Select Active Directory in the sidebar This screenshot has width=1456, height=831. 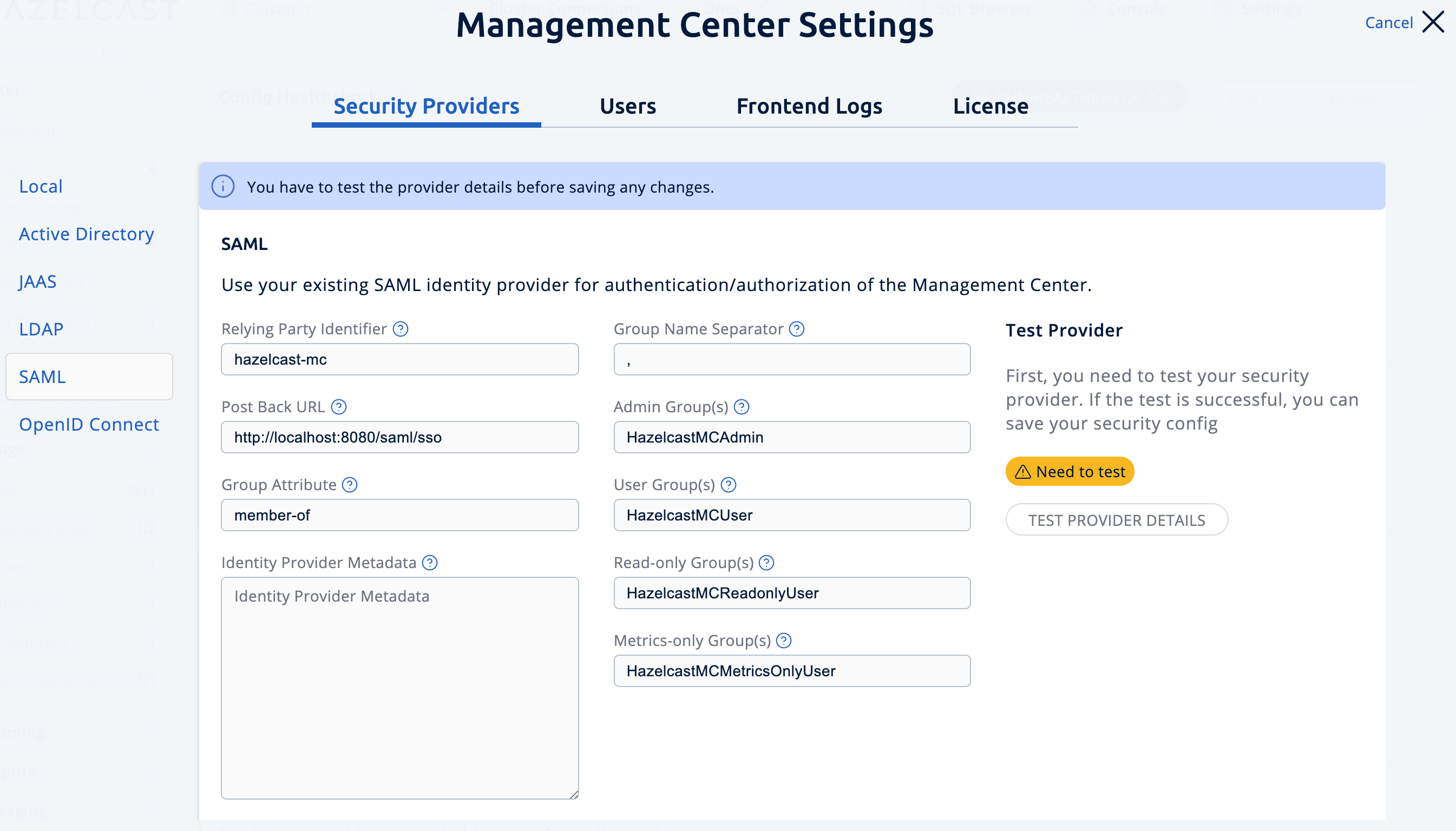point(86,234)
